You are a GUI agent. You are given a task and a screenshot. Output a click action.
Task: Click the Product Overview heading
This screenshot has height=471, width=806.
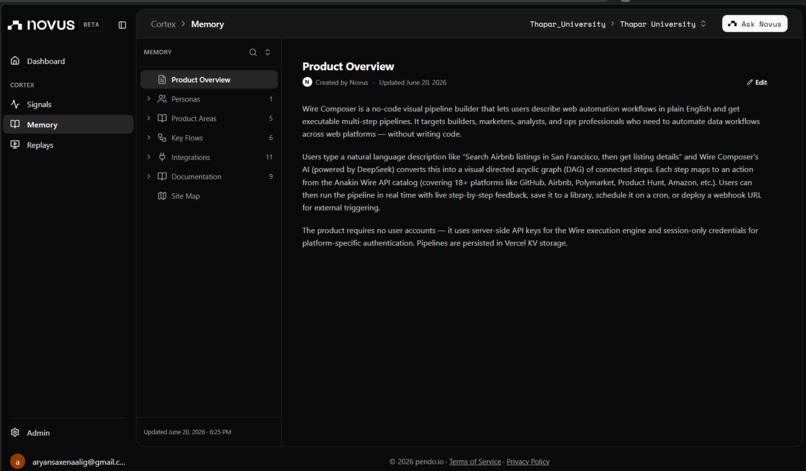click(348, 66)
